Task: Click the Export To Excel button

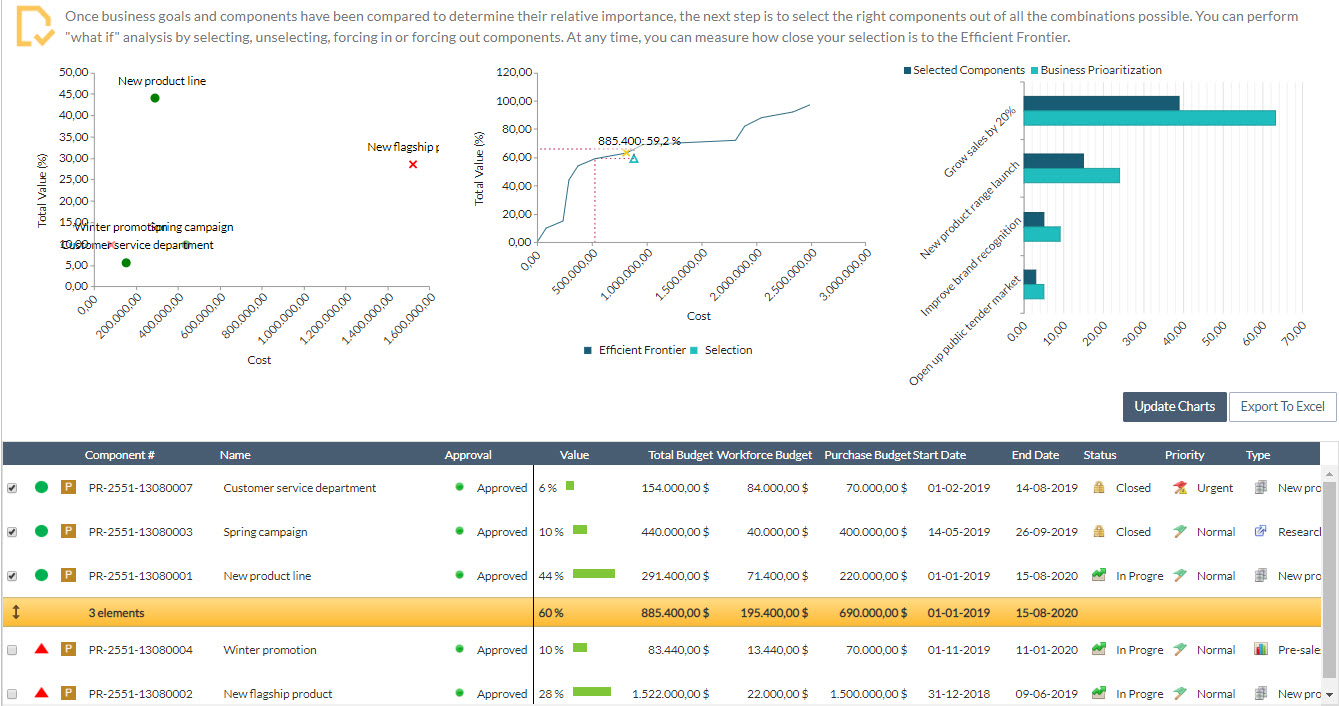Action: click(1282, 406)
